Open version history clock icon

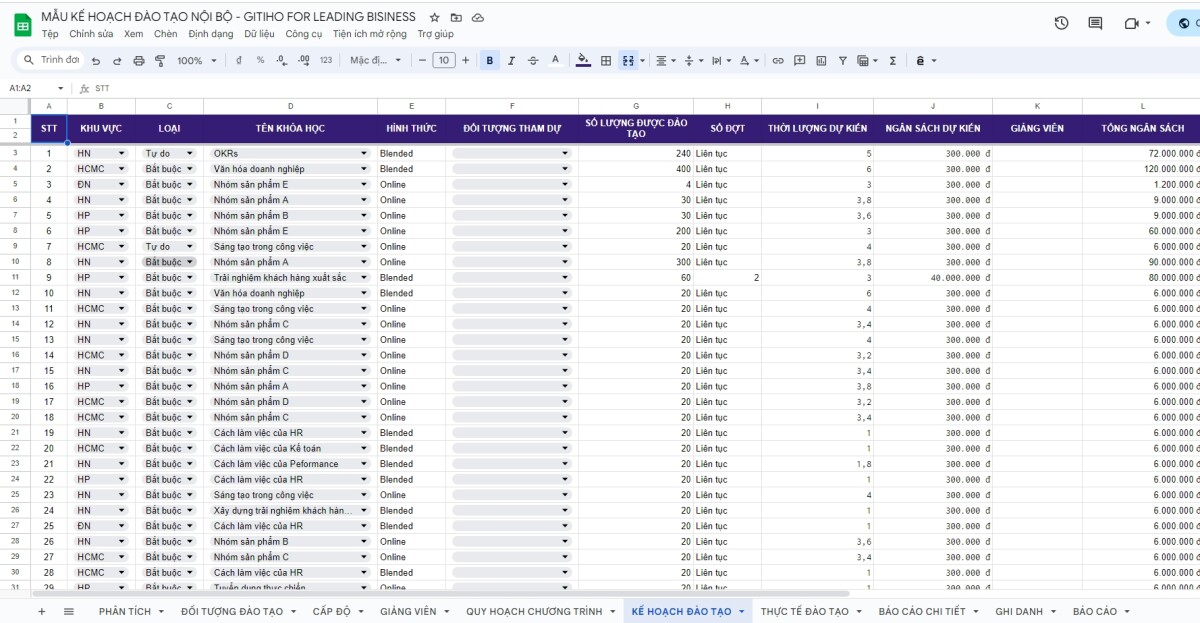coord(1061,23)
